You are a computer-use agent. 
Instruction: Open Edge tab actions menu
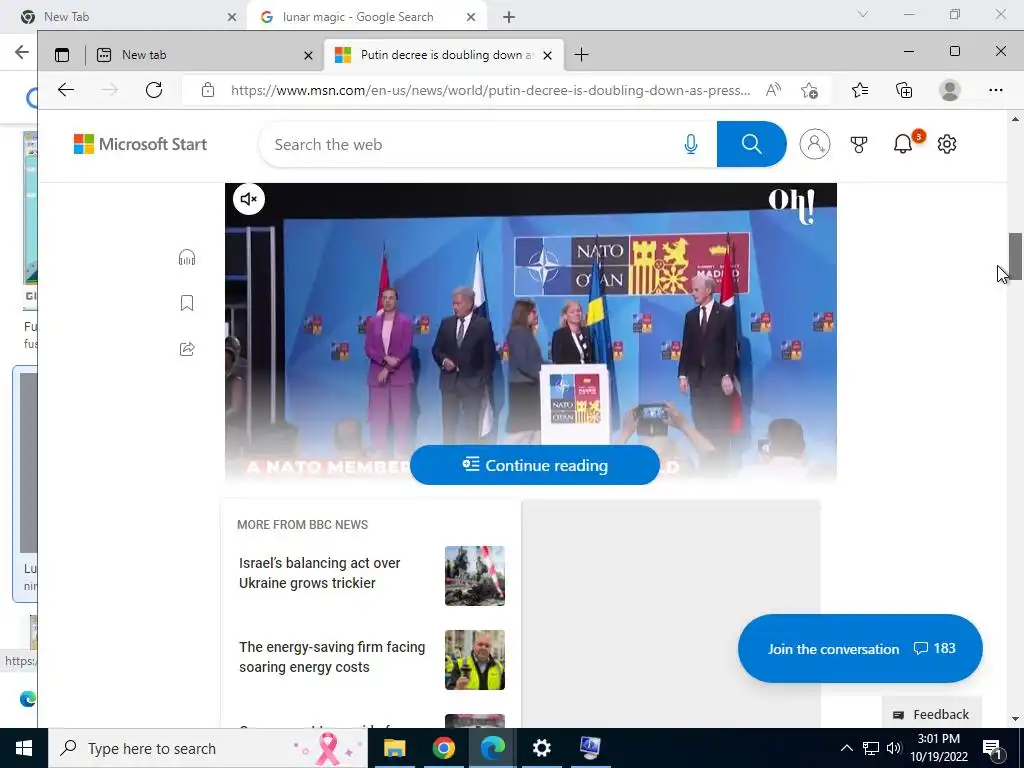point(62,55)
